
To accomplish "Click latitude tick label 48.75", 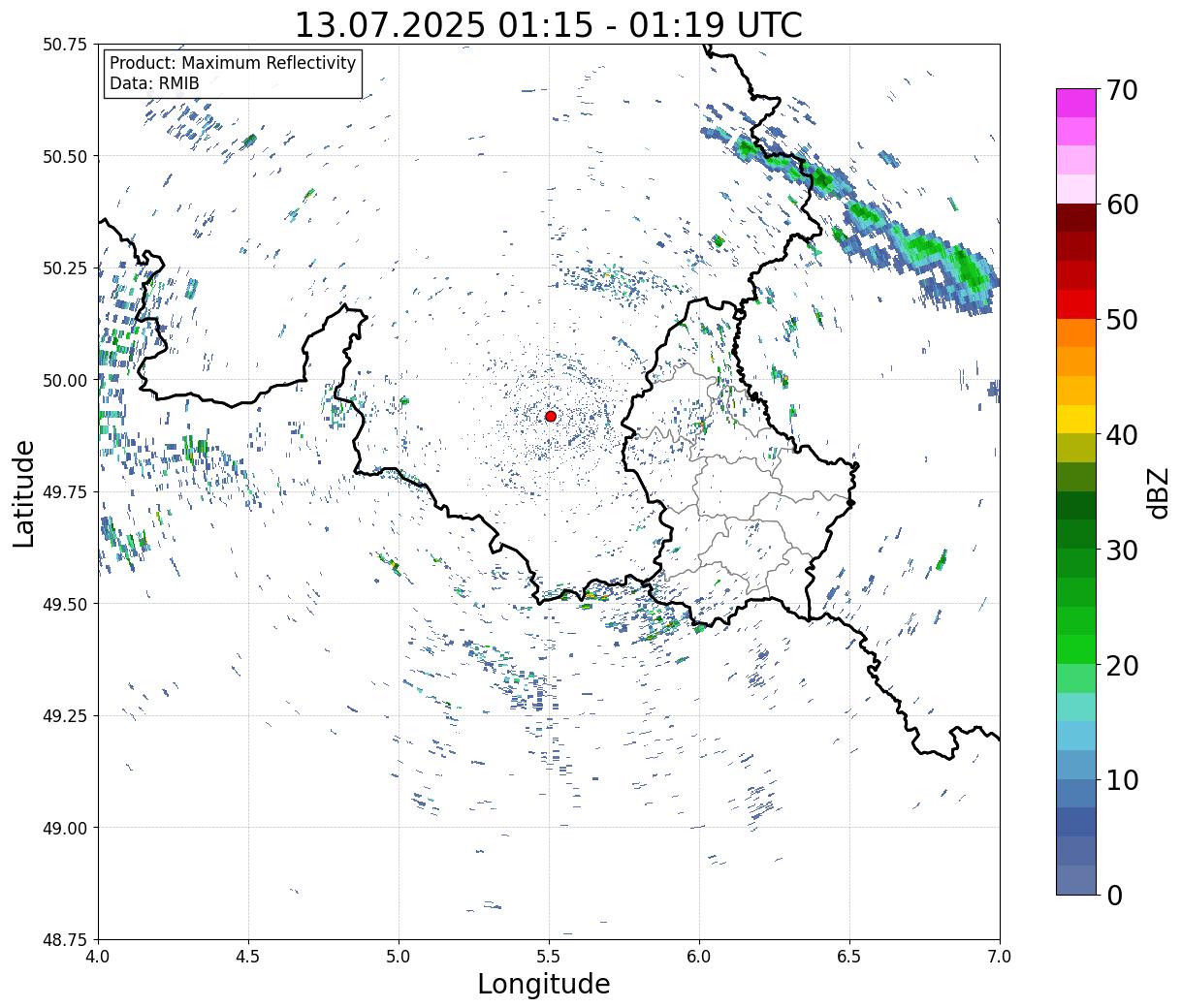I will pos(65,940).
